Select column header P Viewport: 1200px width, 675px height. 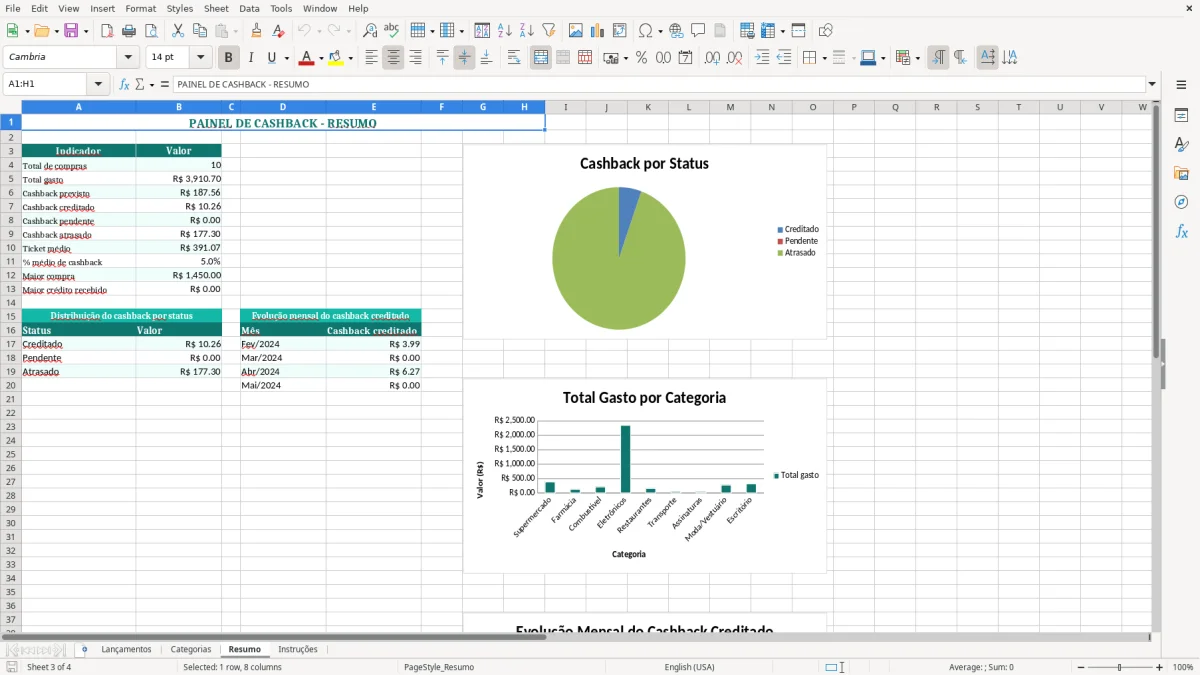(853, 107)
